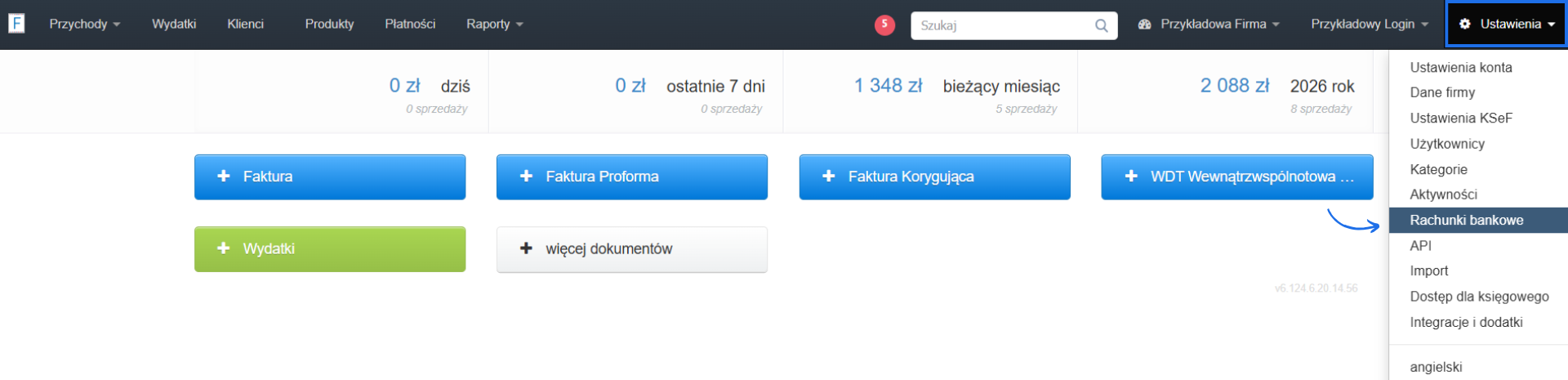Click the 'dziś' label
The height and width of the screenshot is (380, 1568).
[x=456, y=86]
